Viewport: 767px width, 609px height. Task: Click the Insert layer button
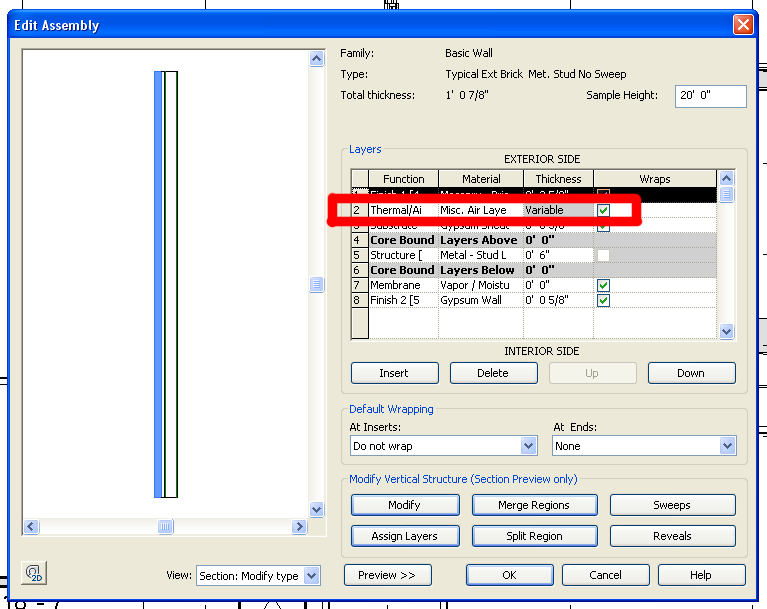coord(394,373)
